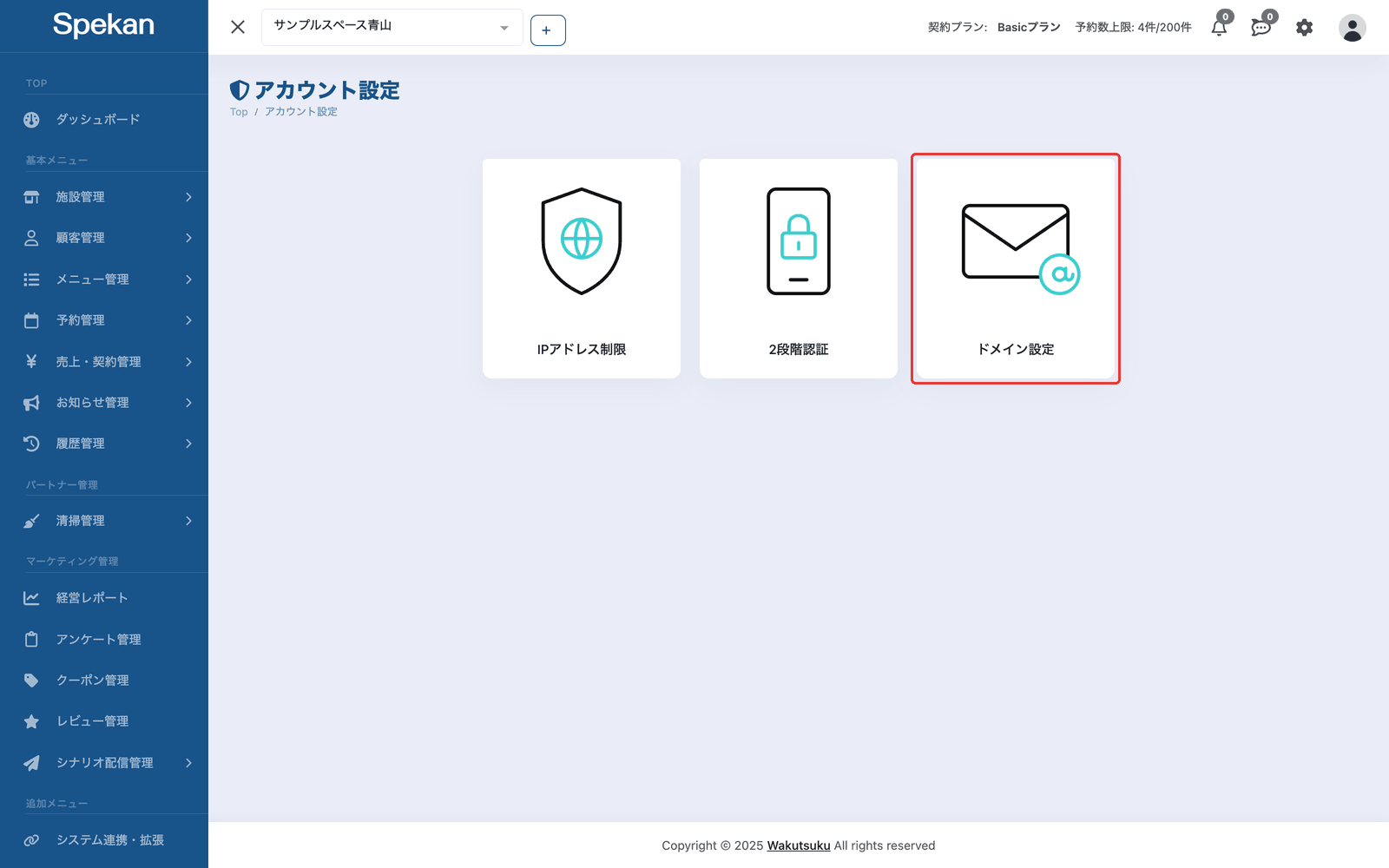Click the phone lock icon of 2段階認証
This screenshot has width=1389, height=868.
[x=799, y=241]
